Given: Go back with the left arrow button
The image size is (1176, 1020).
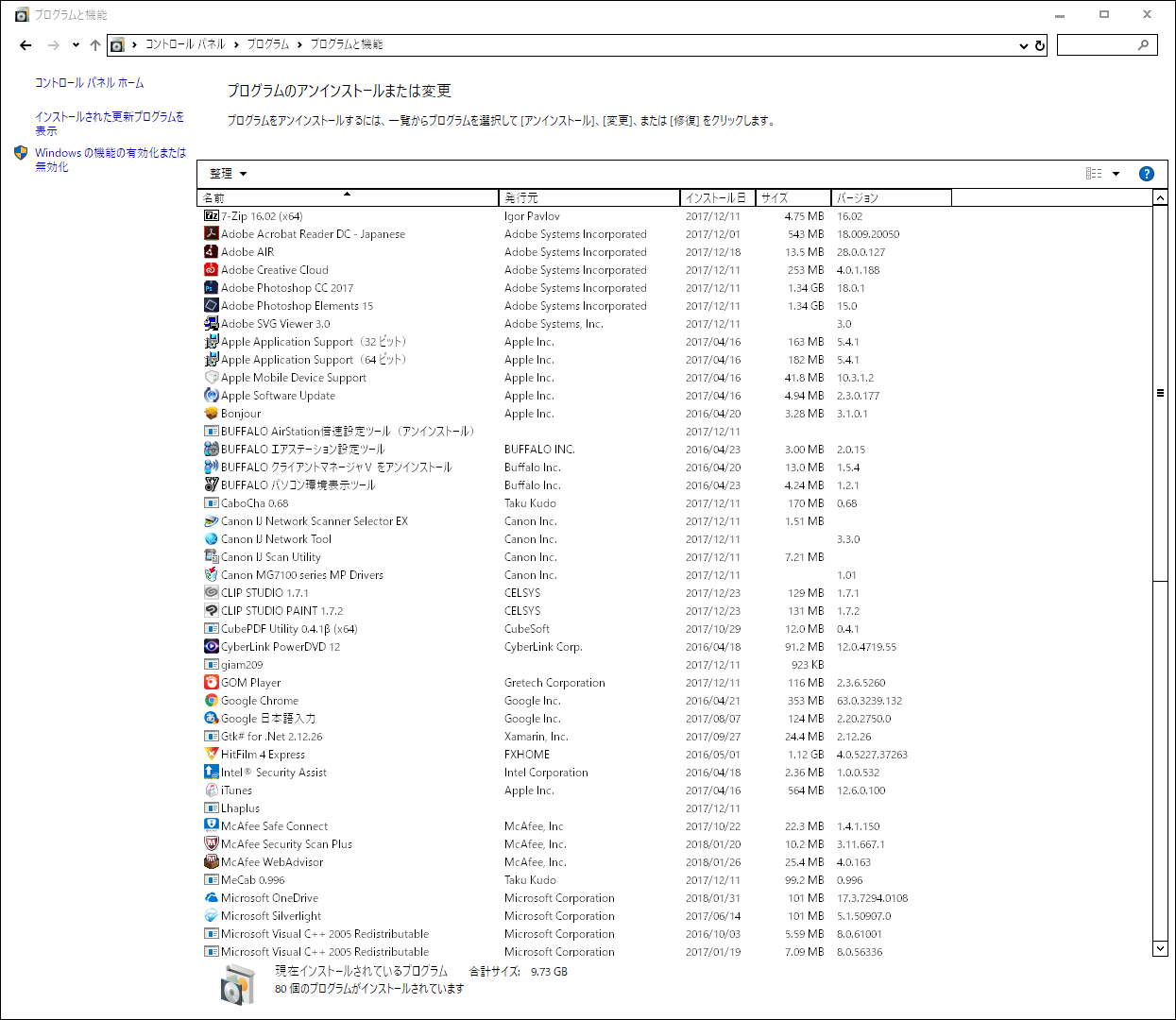Looking at the screenshot, I should point(26,45).
